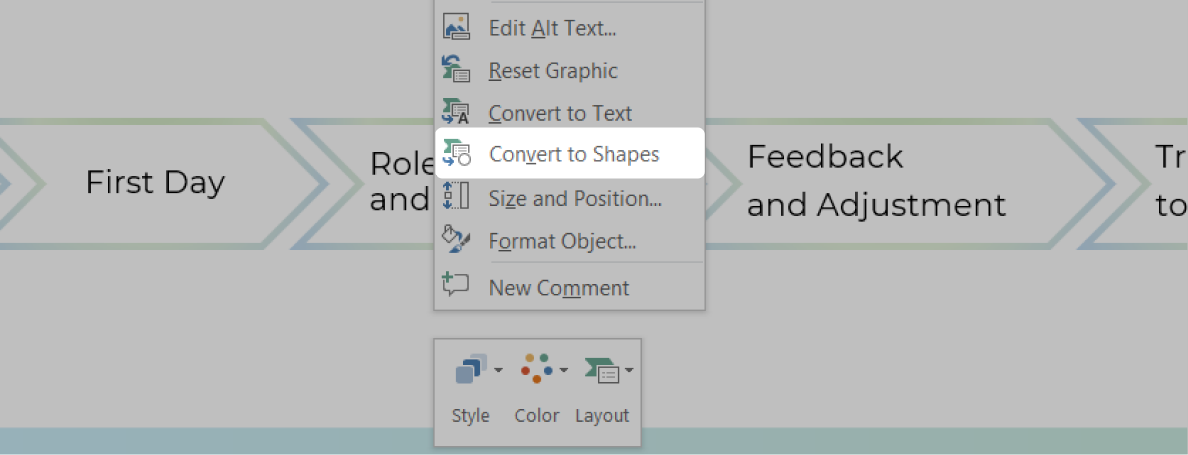Expand the Style dropdown arrow
Image resolution: width=1188 pixels, height=455 pixels.
coord(498,372)
